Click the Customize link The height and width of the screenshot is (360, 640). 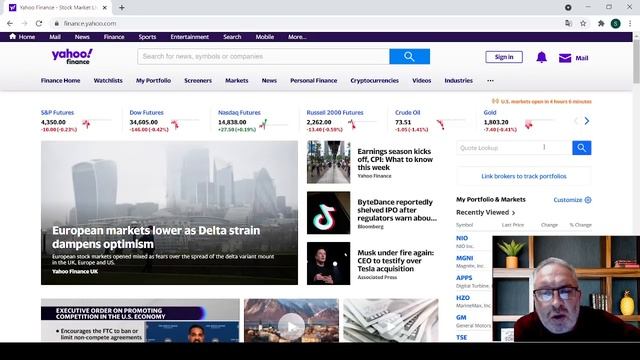click(568, 200)
